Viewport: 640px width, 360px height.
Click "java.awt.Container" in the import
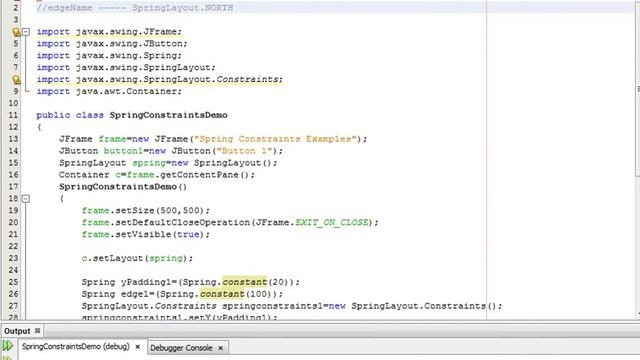point(126,91)
